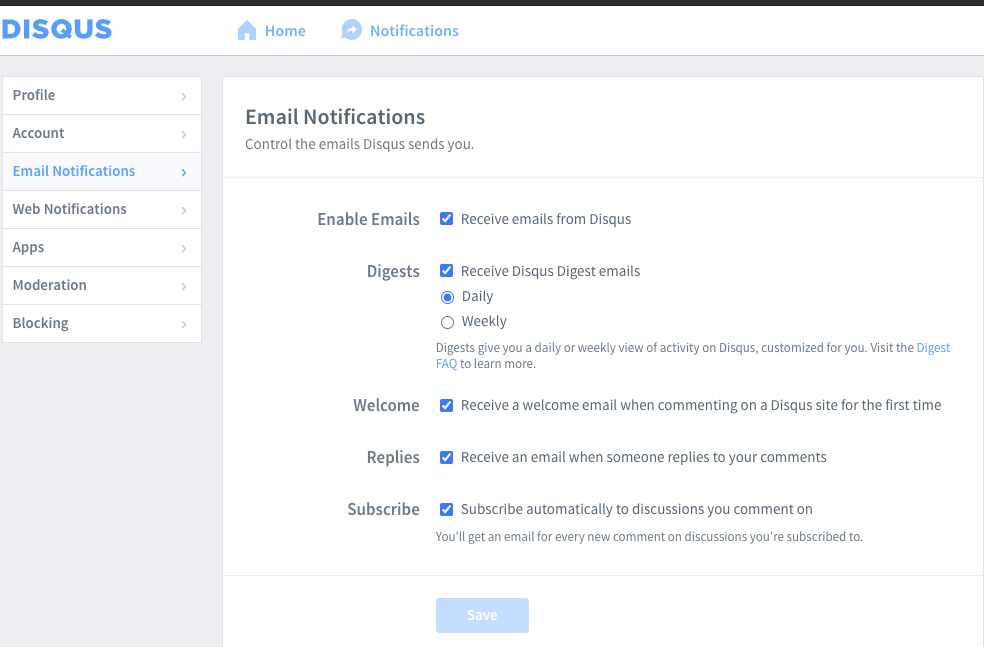Uncheck Subscribe automatically to discussions

(x=447, y=509)
